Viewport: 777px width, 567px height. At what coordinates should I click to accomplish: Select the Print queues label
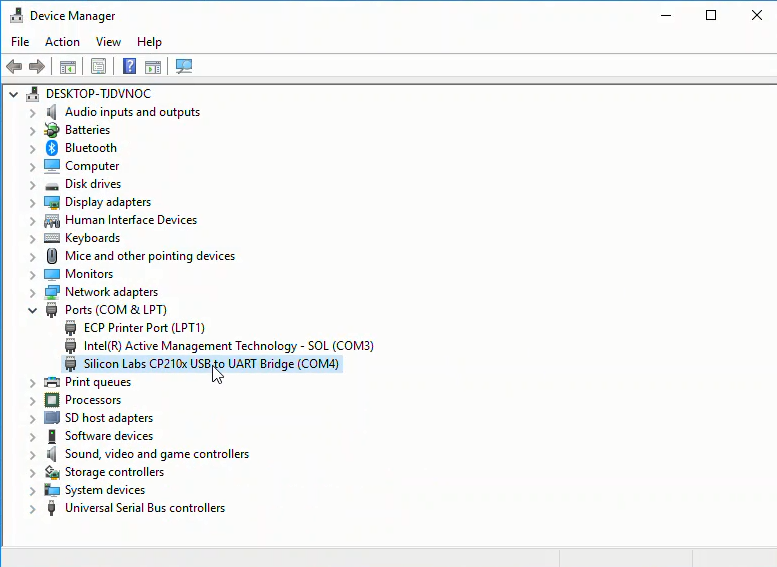(x=98, y=382)
